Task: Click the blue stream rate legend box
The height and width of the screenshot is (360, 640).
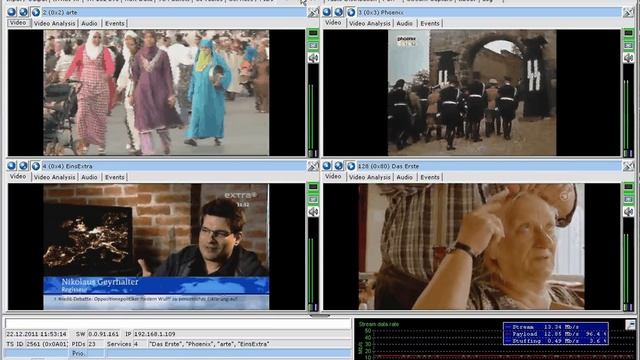Action: 556,333
